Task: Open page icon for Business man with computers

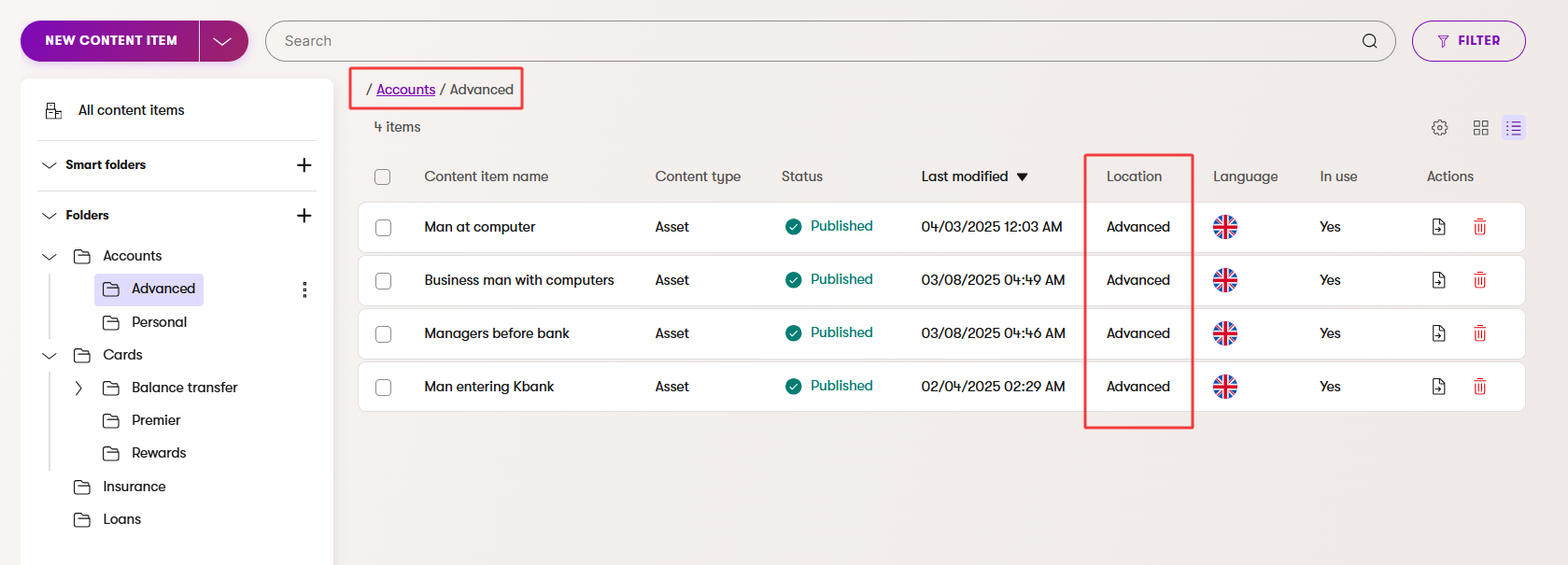Action: point(1439,280)
